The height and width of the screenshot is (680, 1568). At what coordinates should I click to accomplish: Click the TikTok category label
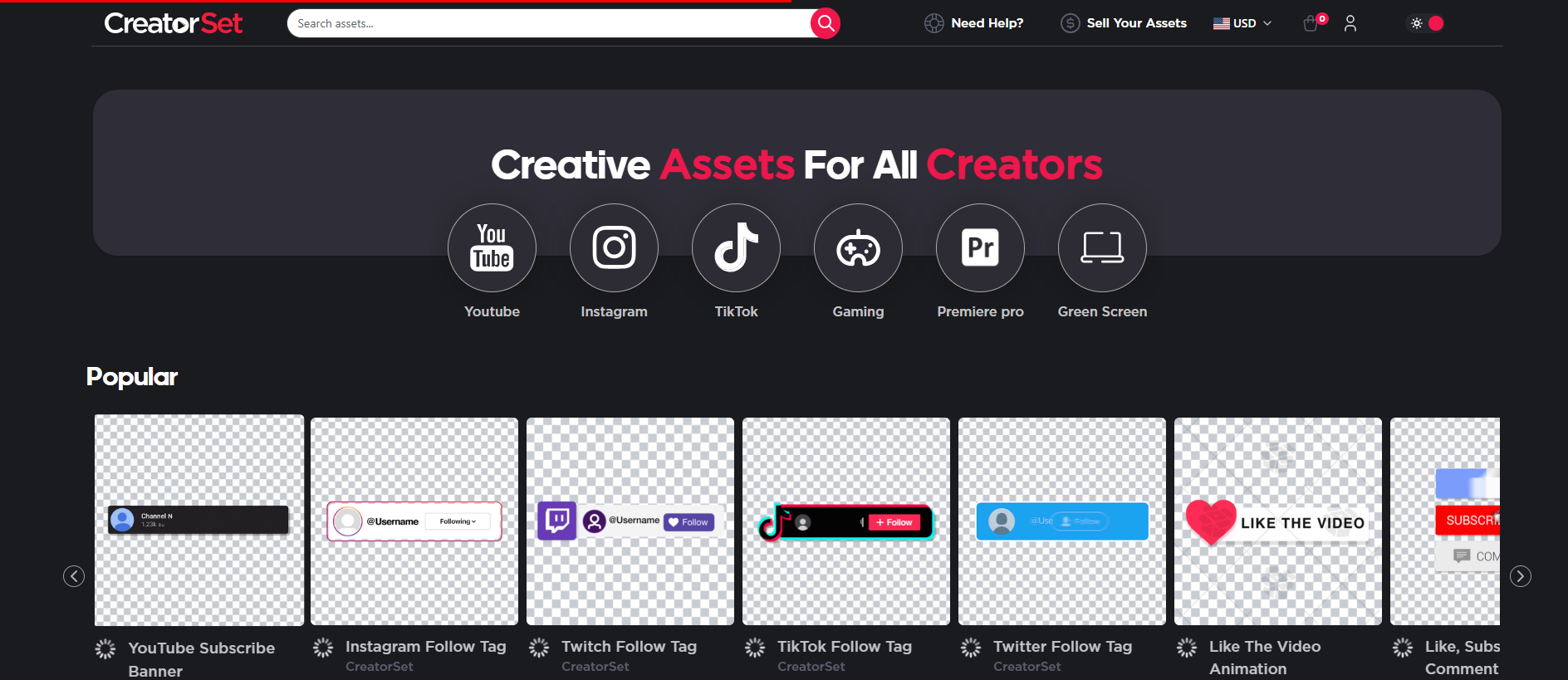736,311
